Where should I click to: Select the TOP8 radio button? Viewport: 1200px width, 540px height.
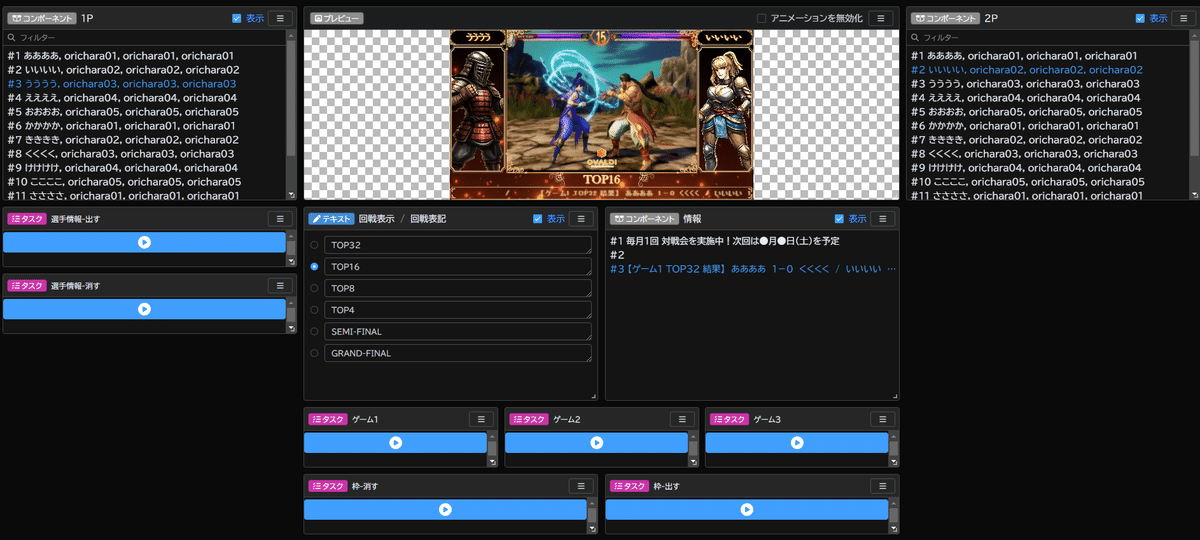pyautogui.click(x=315, y=288)
